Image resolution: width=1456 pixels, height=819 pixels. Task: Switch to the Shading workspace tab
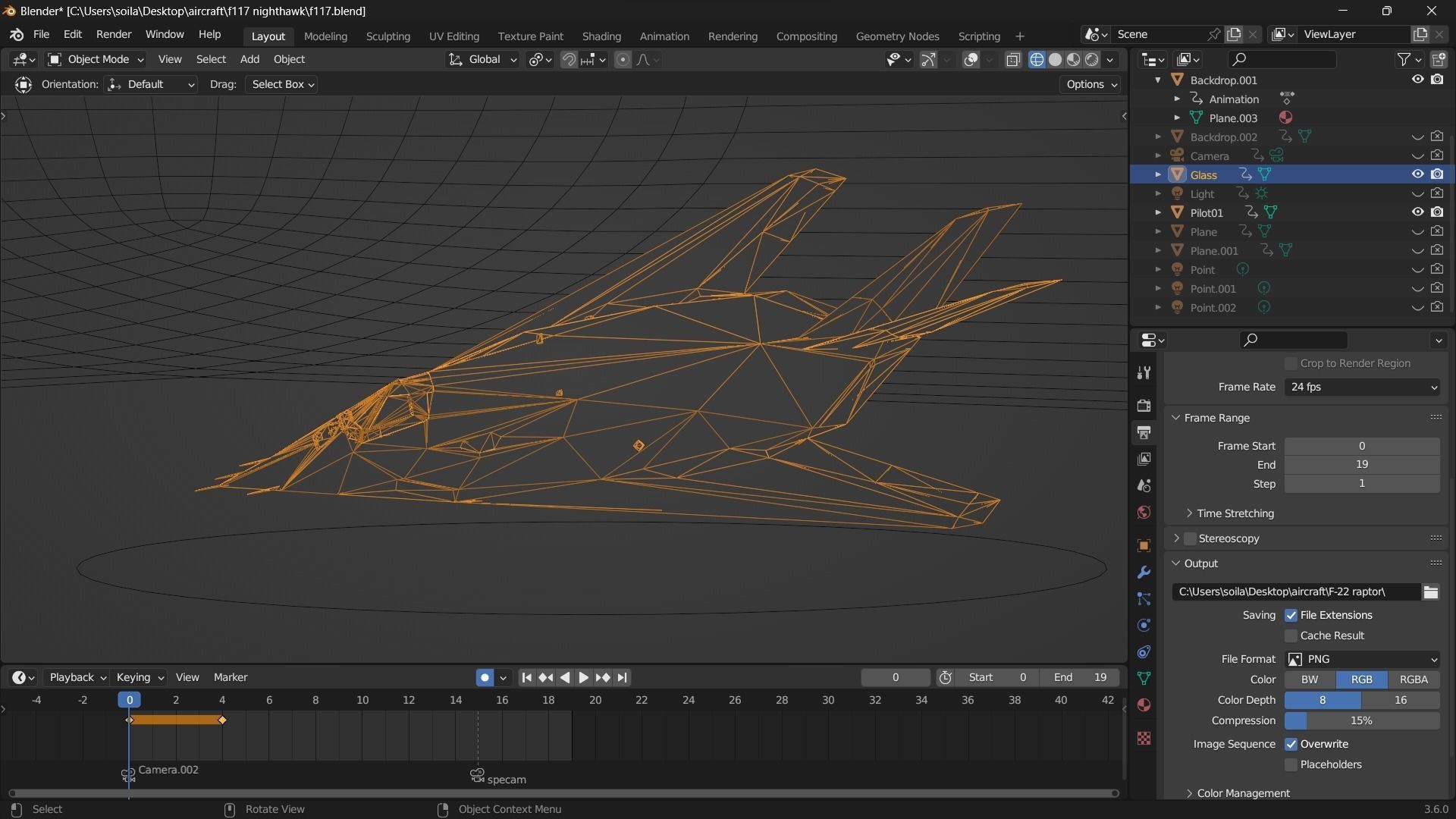pyautogui.click(x=601, y=36)
